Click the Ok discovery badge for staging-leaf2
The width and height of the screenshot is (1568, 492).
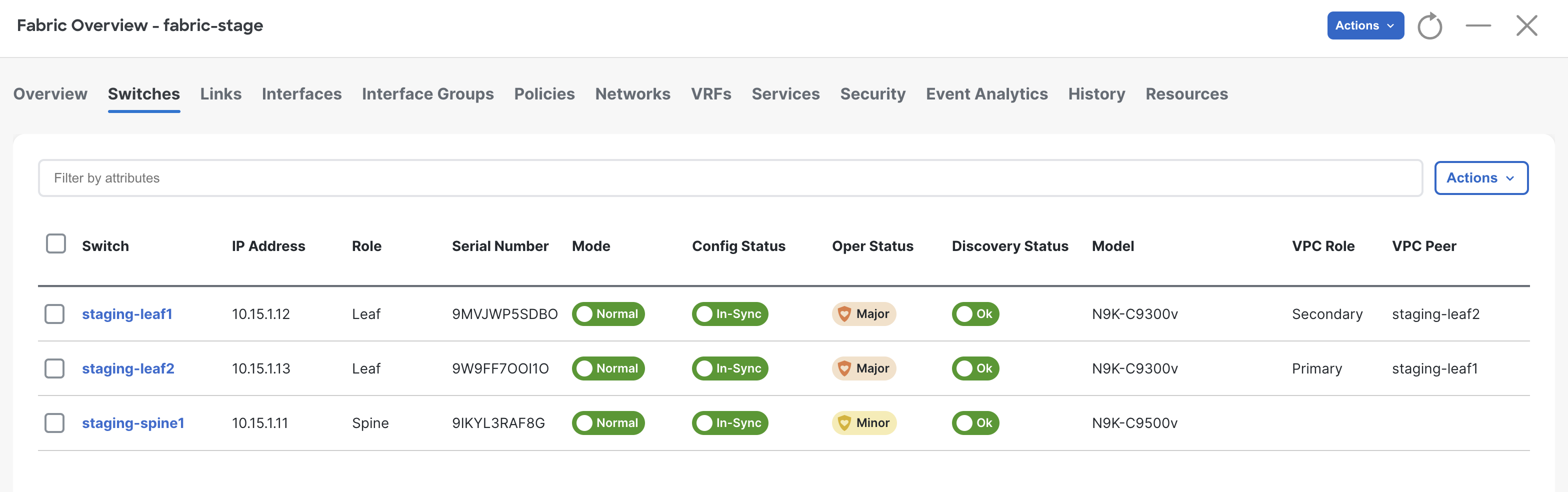(975, 368)
